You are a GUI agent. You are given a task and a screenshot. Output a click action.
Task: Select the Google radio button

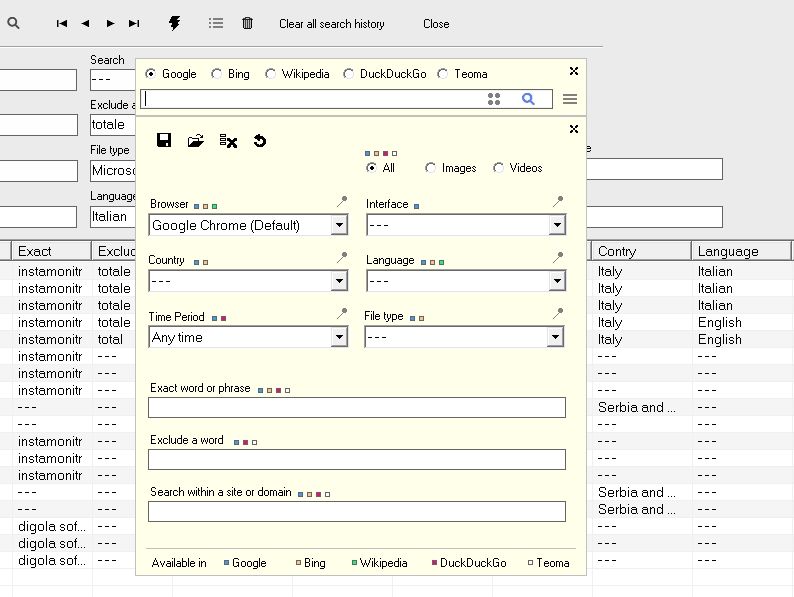point(150,74)
